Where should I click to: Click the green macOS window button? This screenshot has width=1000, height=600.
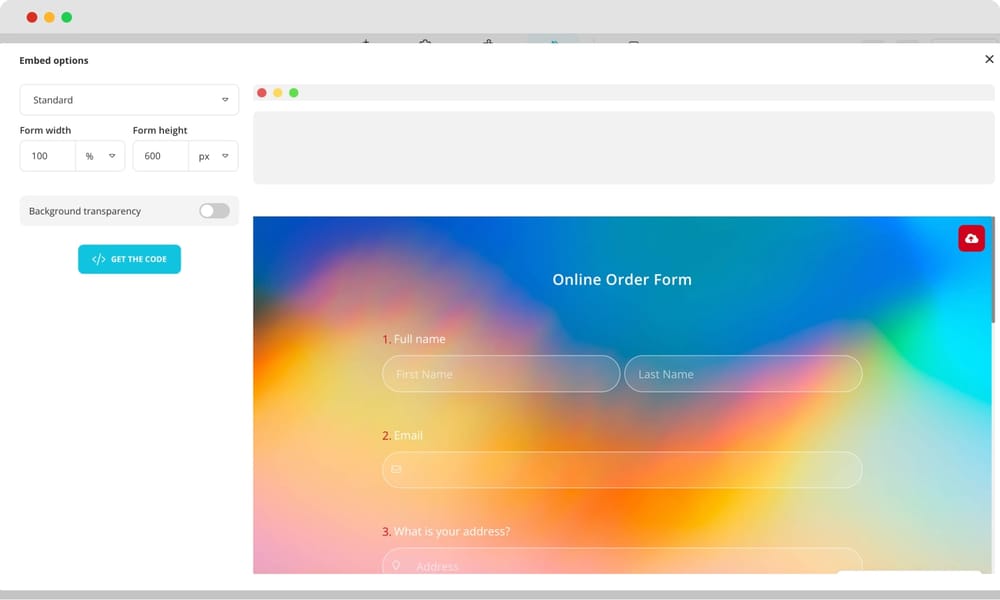[66, 17]
